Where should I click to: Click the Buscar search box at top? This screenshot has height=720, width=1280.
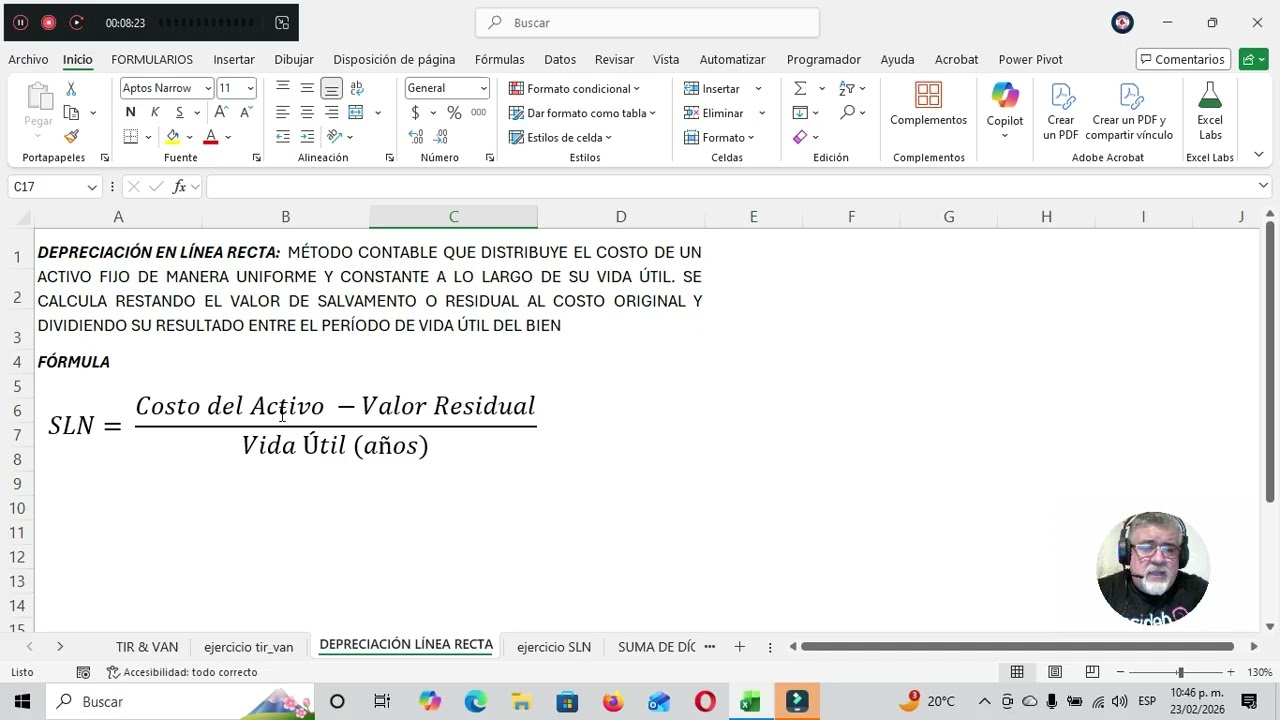pyautogui.click(x=648, y=22)
